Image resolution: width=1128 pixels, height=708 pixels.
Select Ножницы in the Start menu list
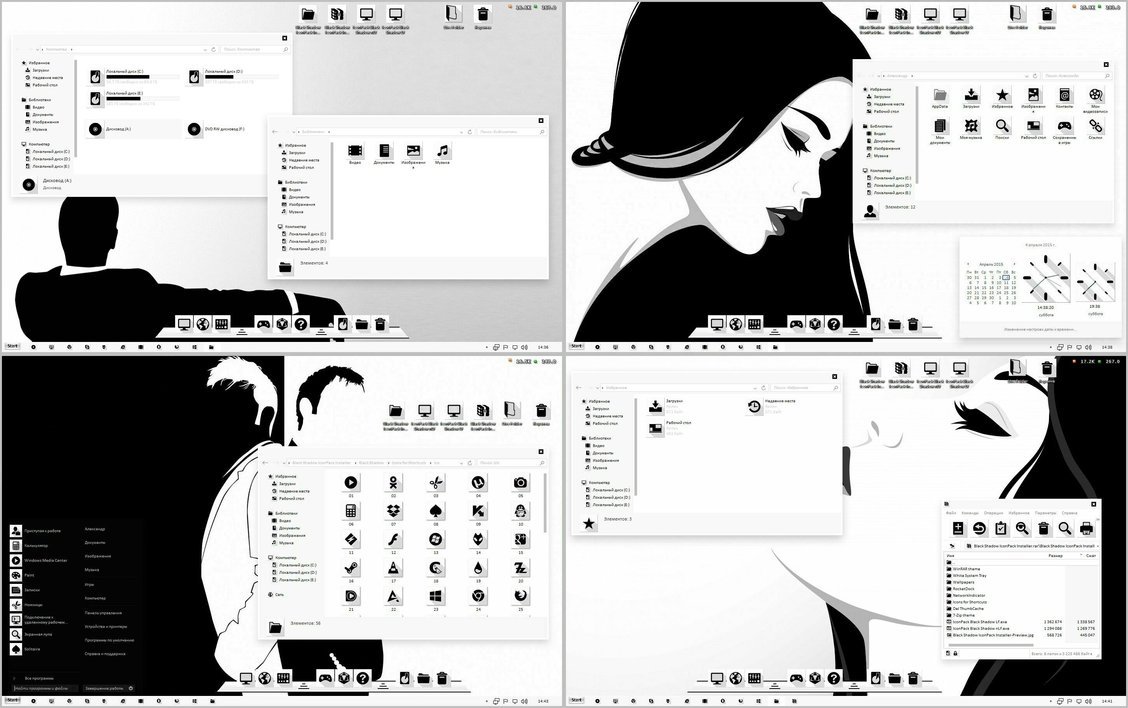coord(32,605)
